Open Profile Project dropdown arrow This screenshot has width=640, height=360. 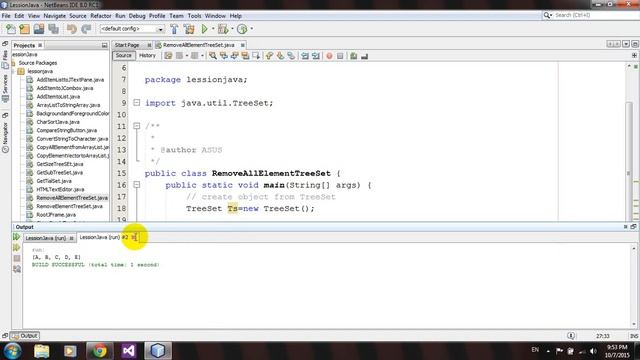click(251, 29)
